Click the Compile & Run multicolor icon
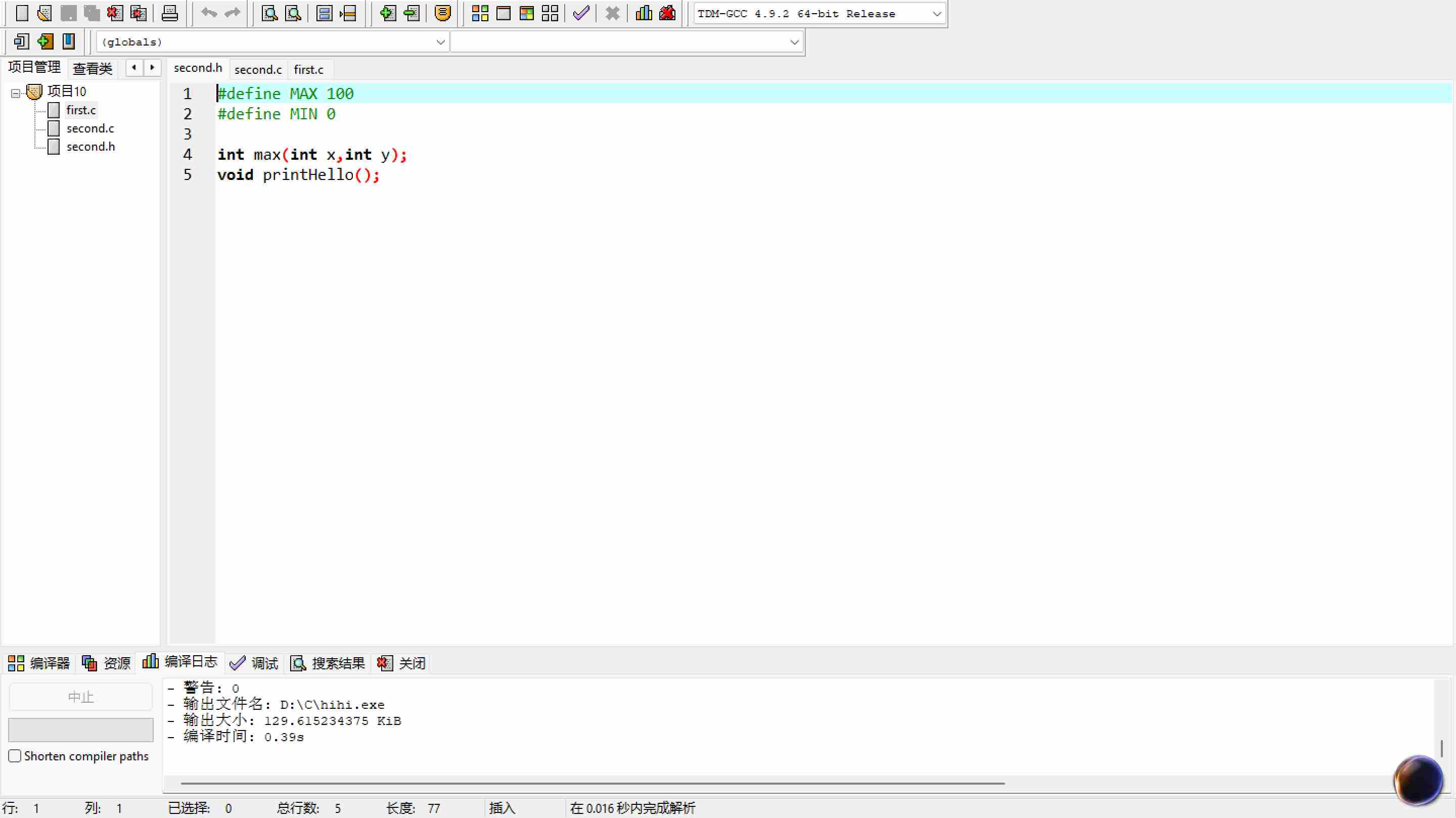The image size is (1456, 818). click(526, 13)
